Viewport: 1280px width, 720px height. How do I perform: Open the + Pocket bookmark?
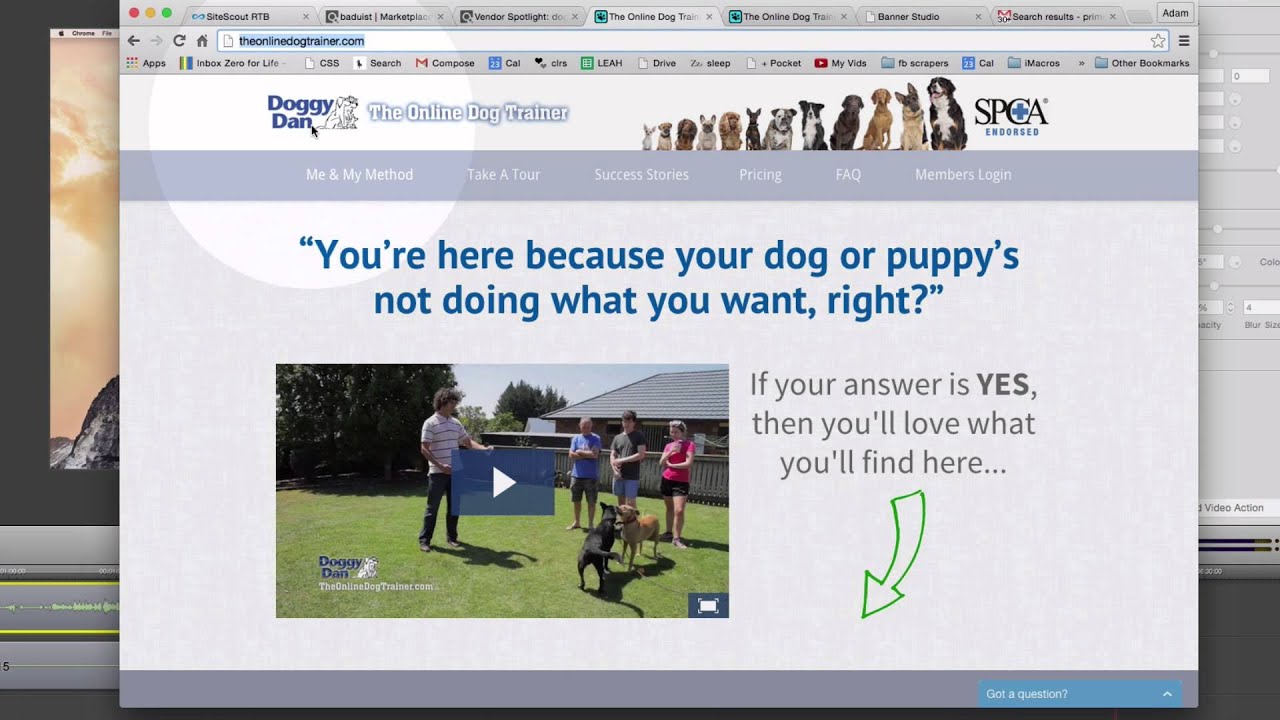(x=774, y=63)
